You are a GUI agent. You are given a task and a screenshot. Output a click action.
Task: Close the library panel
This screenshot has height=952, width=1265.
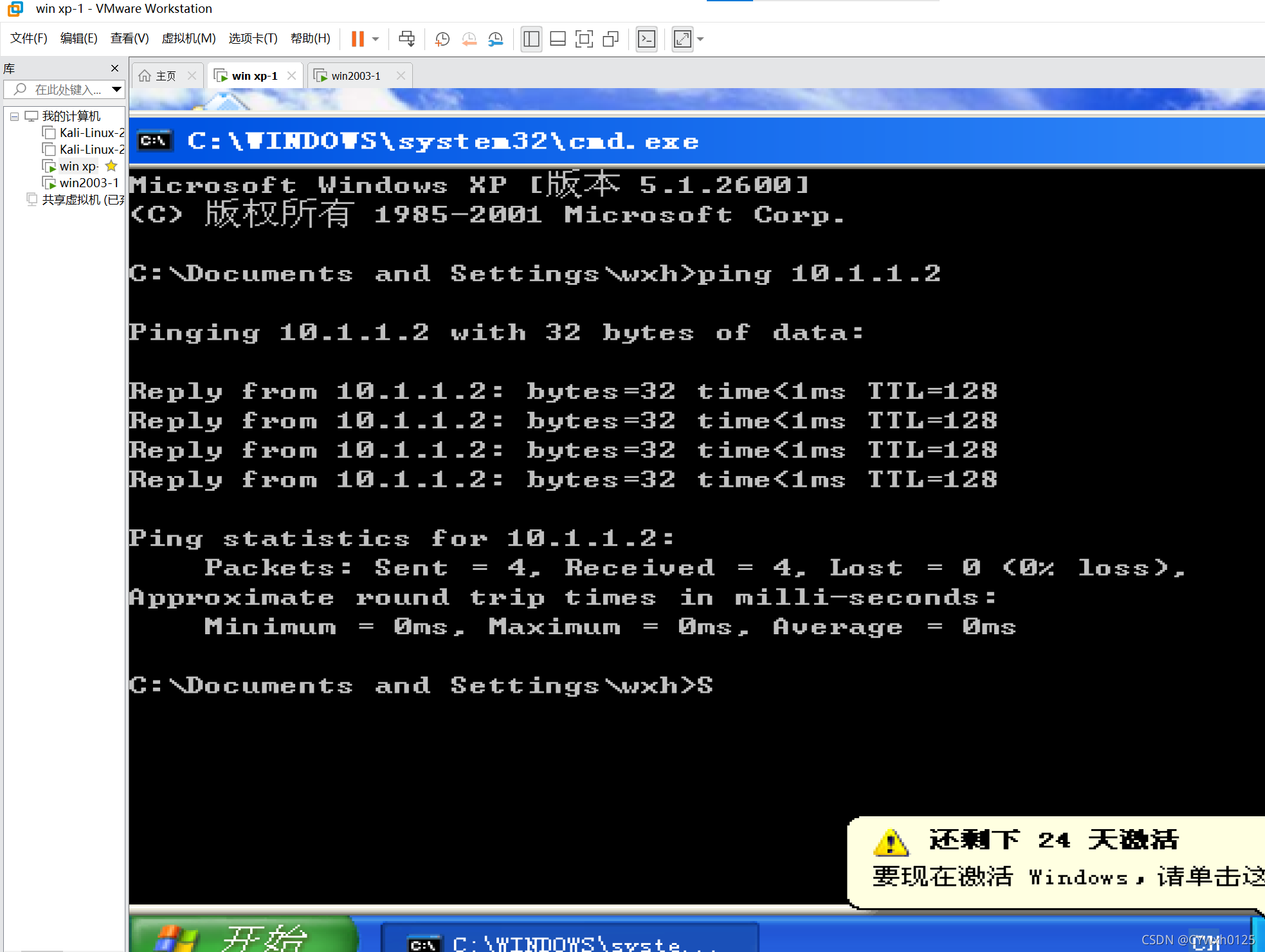coord(114,68)
